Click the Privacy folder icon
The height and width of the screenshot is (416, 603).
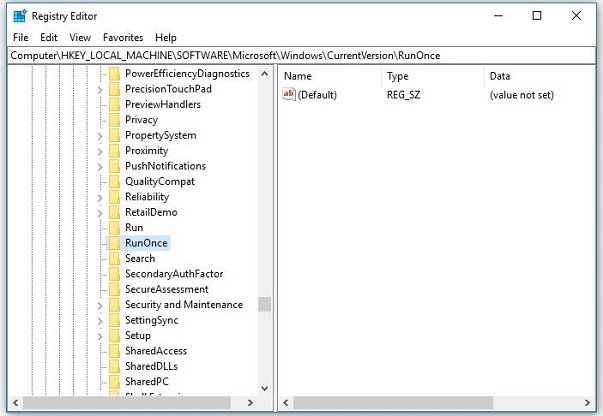pos(114,120)
